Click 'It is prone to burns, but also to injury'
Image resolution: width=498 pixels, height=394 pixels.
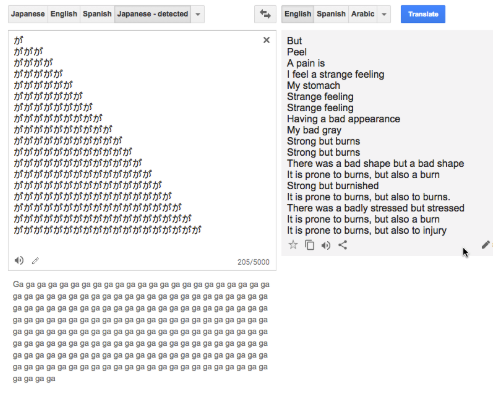[367, 230]
